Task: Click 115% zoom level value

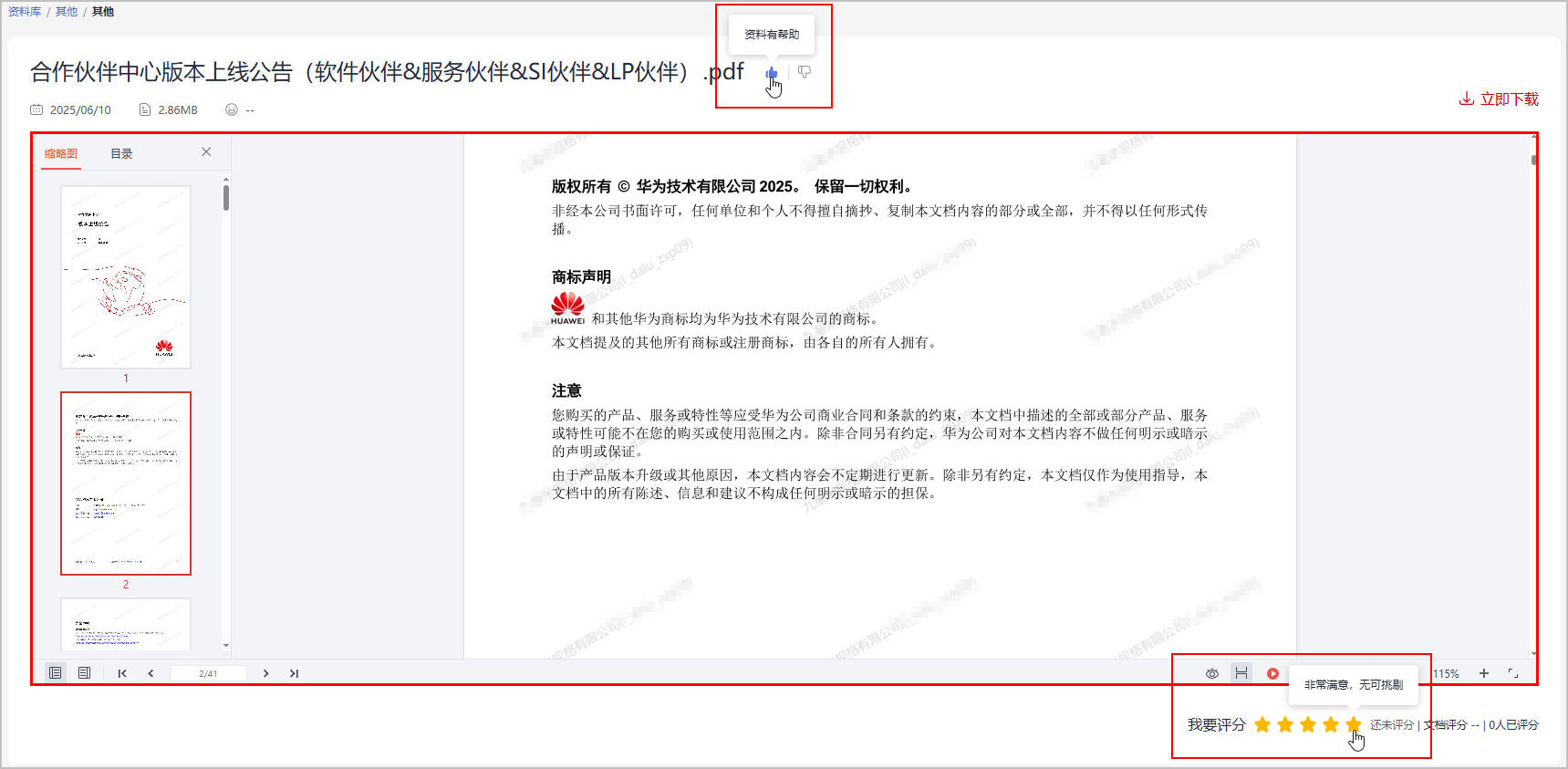Action: (x=1446, y=674)
